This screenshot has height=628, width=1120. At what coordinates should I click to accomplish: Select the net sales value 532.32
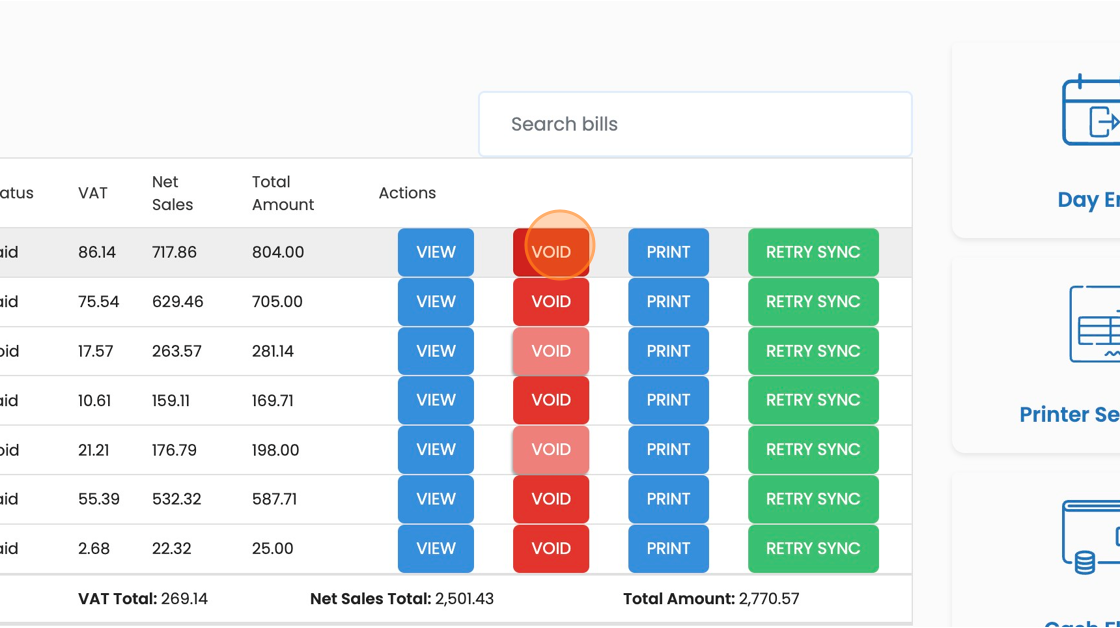[x=176, y=499]
